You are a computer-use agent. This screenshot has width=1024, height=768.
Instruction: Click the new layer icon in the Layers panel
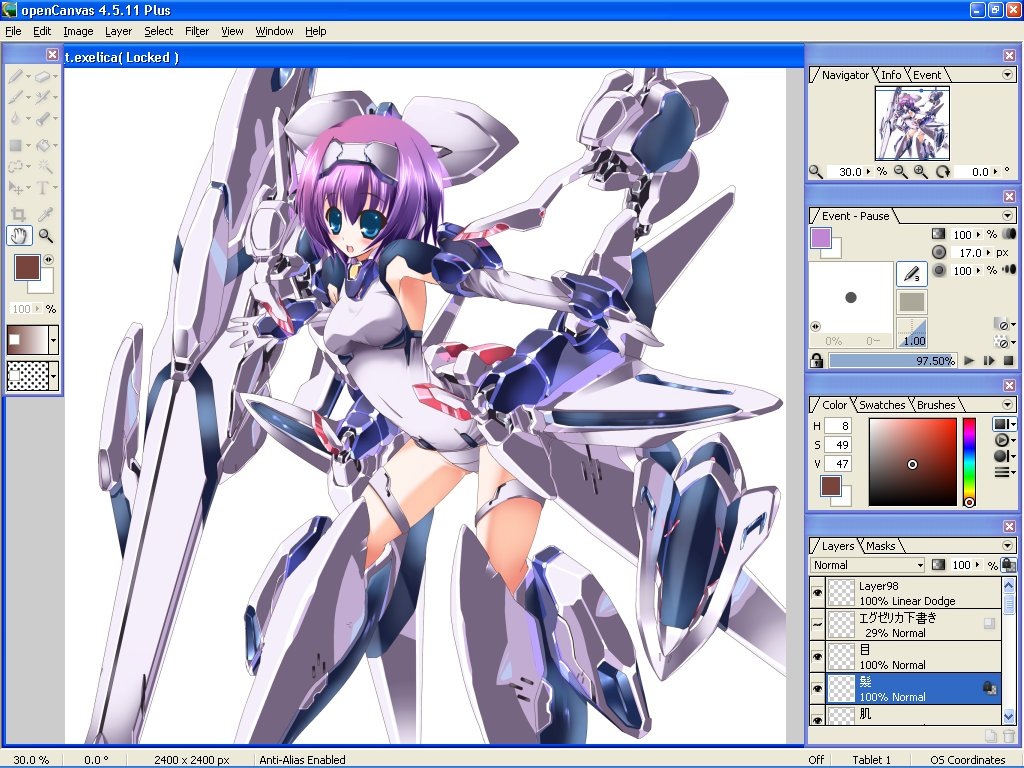(x=991, y=736)
